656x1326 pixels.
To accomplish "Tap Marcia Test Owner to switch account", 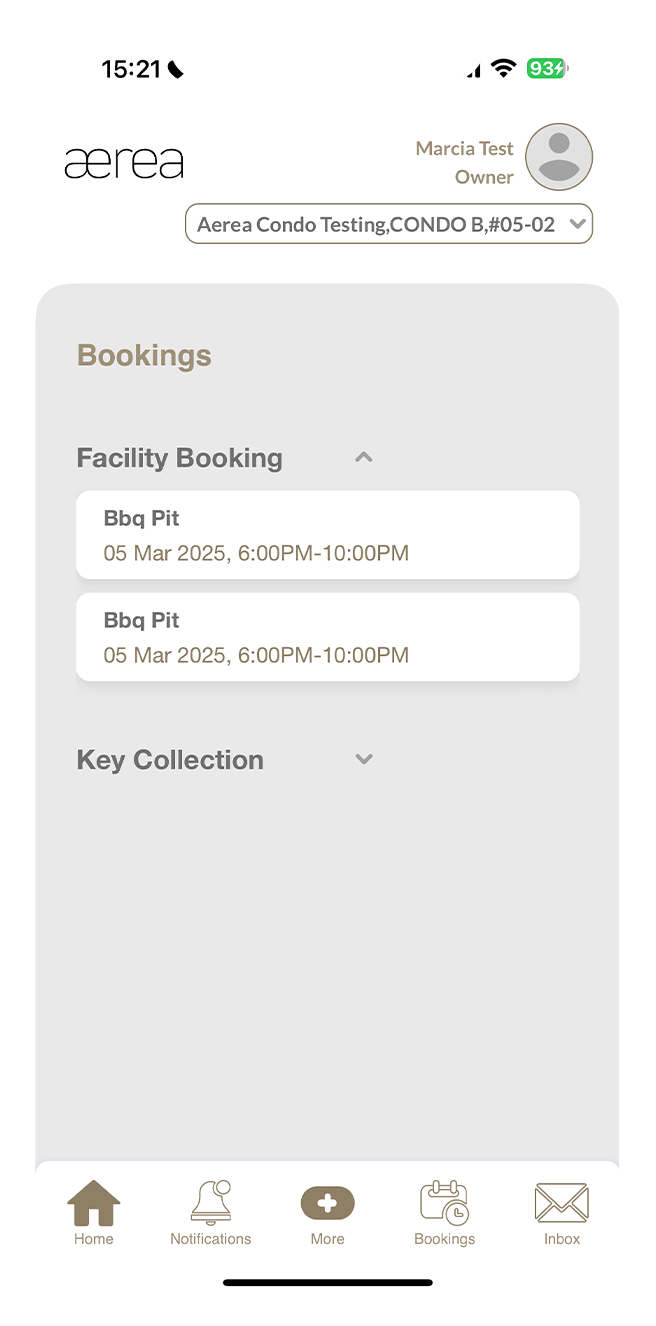I will pos(464,162).
